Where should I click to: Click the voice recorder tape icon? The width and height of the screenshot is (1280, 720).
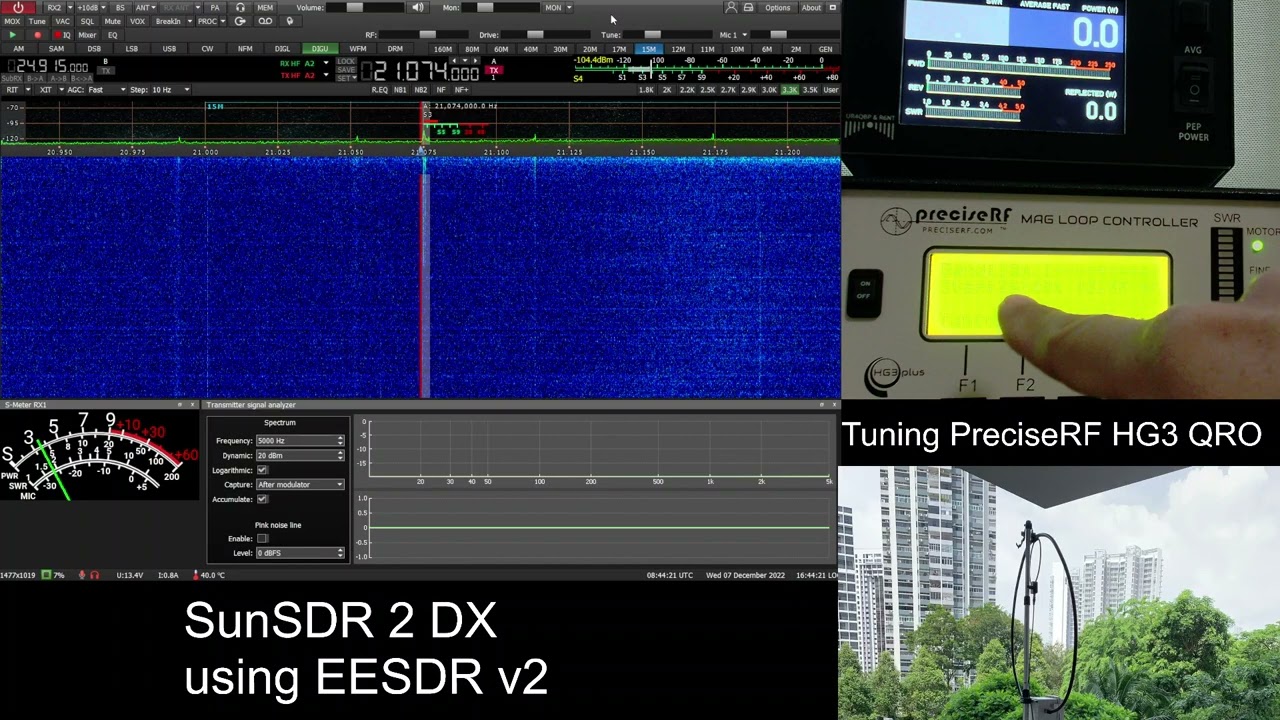click(x=266, y=21)
